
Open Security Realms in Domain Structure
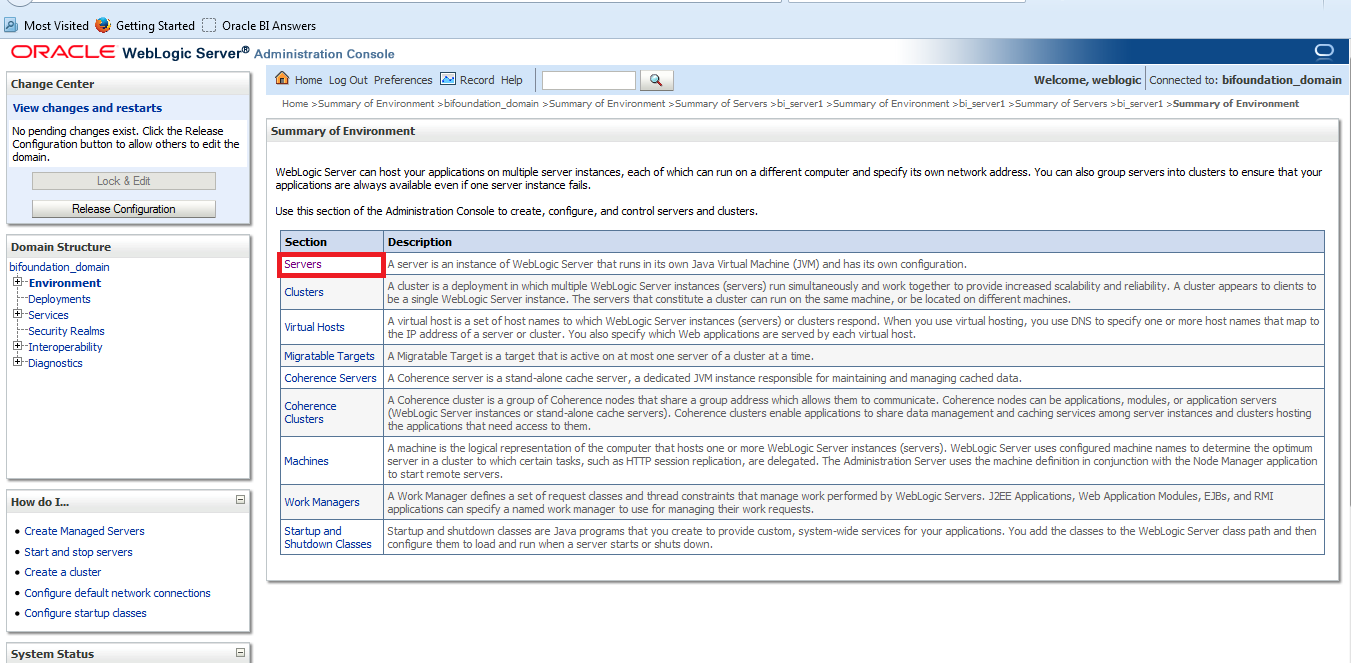coord(66,331)
